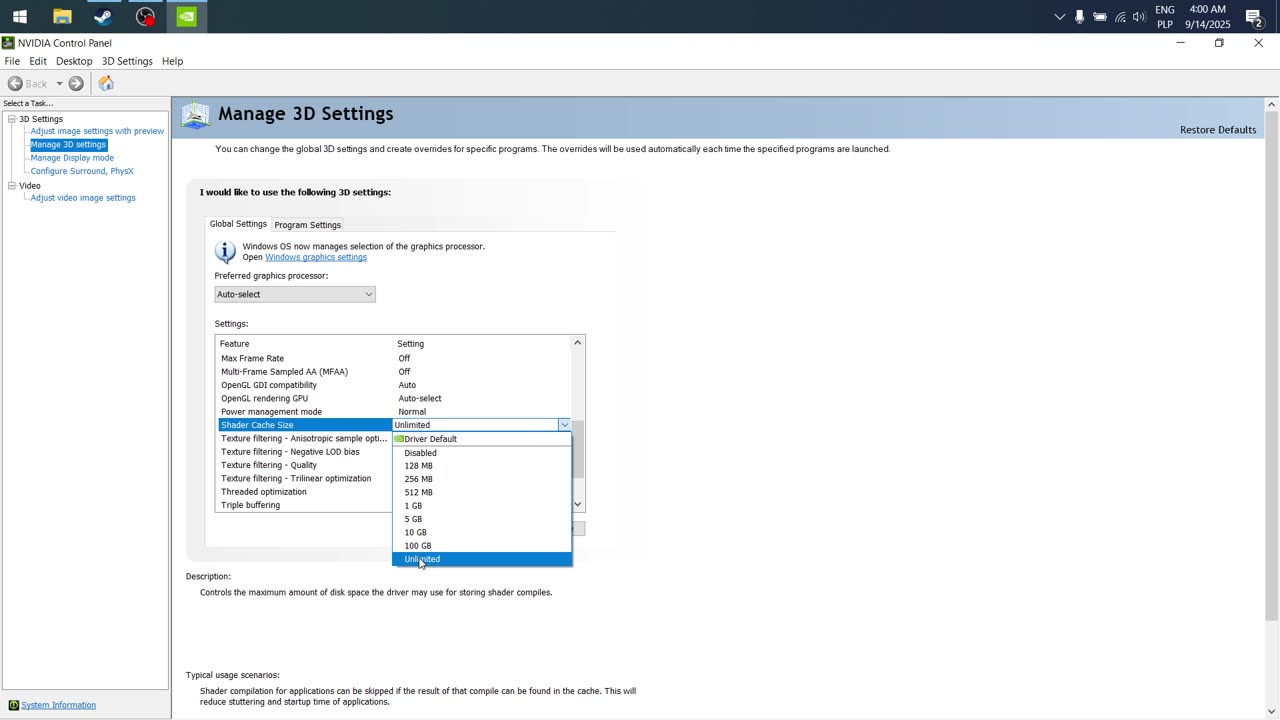Select Threaded optimization row
The height and width of the screenshot is (720, 1280).
(305, 492)
